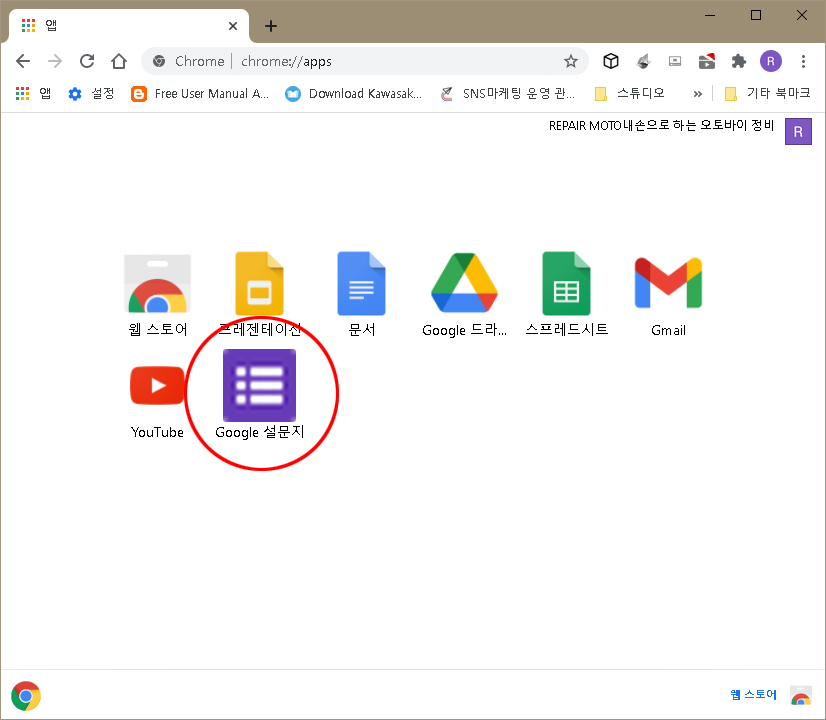826x720 pixels.
Task: Maximize the Chrome window
Action: 755,15
